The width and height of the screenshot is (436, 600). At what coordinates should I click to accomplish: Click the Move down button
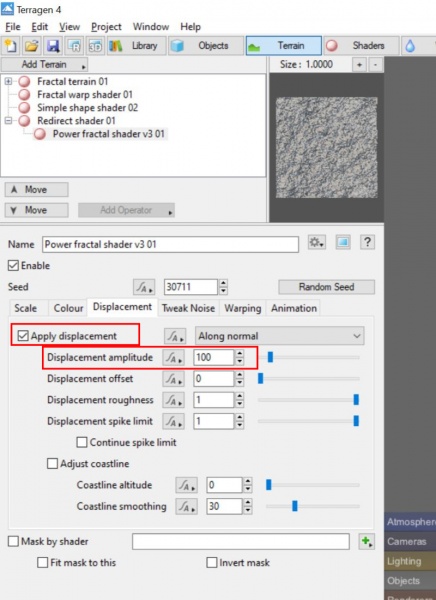coord(36,210)
